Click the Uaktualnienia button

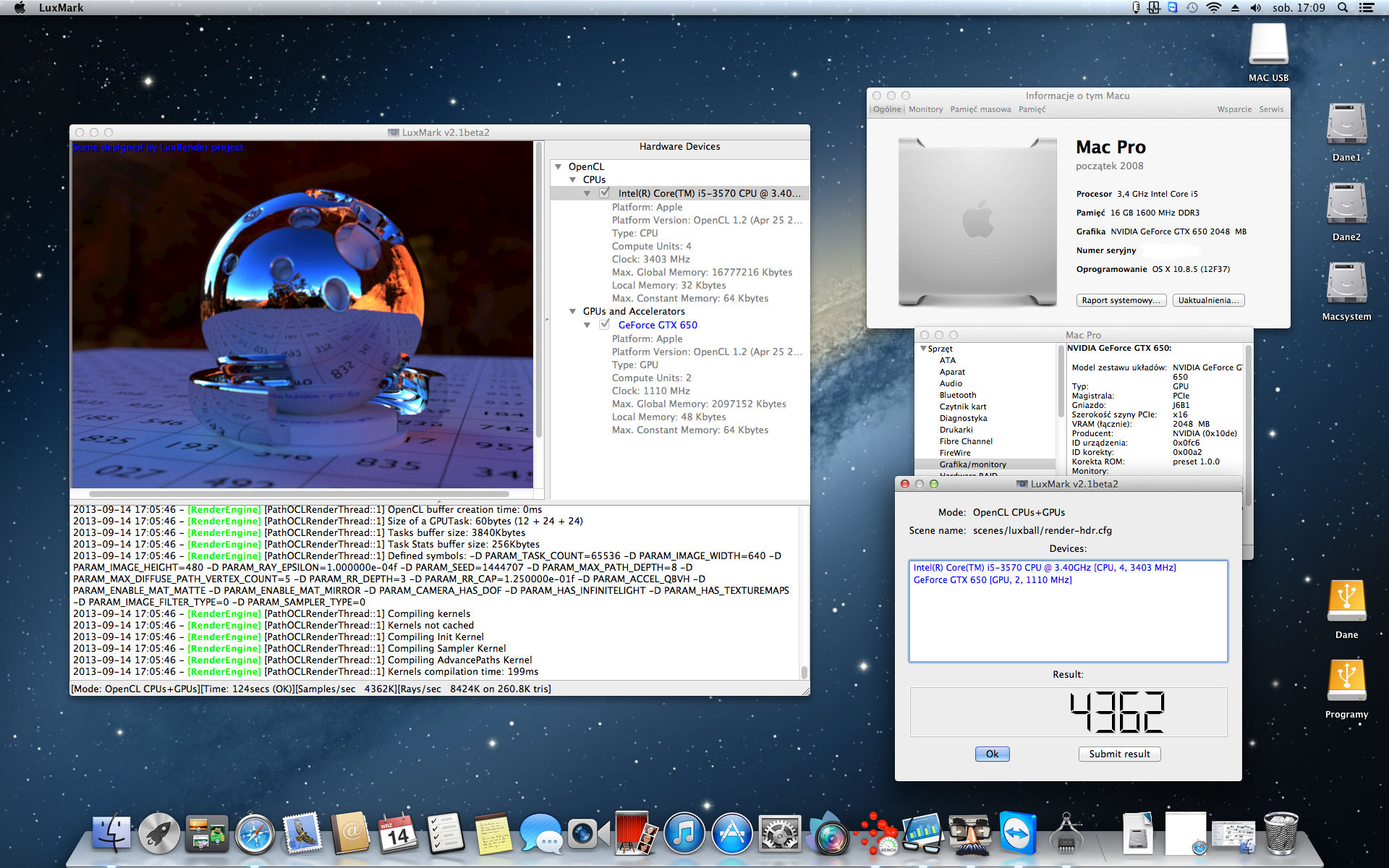point(1208,300)
